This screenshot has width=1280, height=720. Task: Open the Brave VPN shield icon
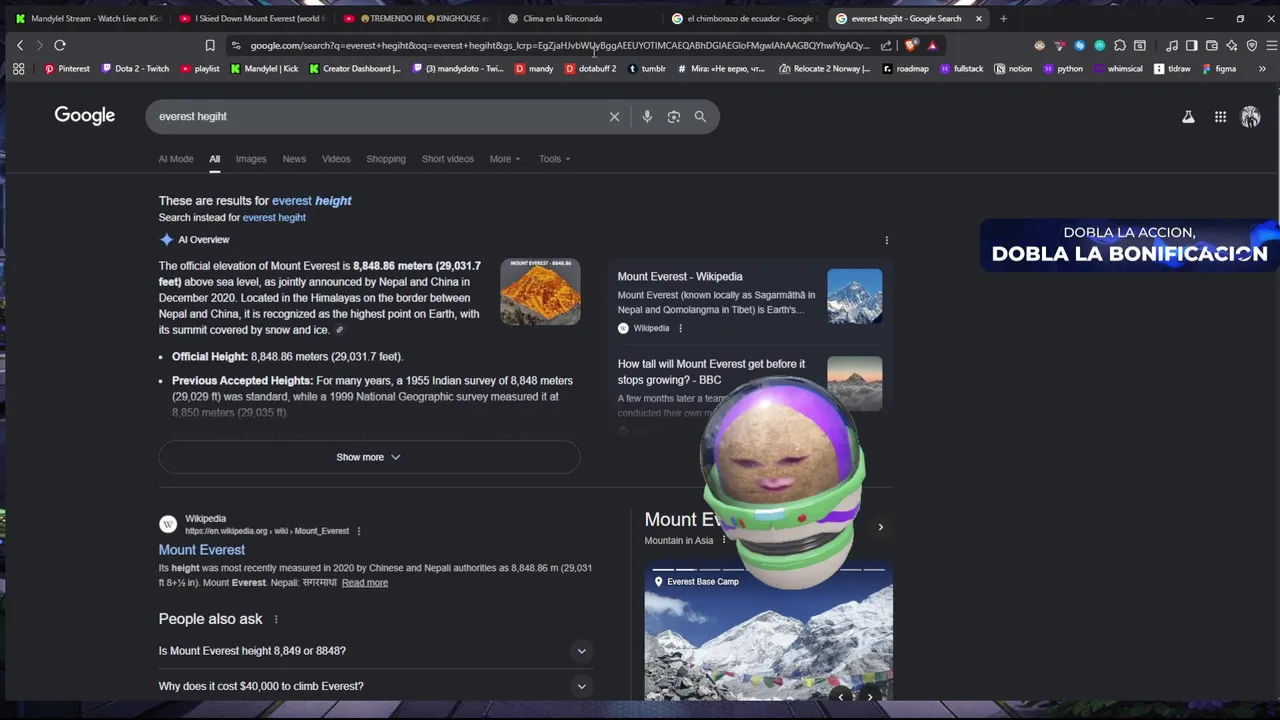pos(1252,45)
